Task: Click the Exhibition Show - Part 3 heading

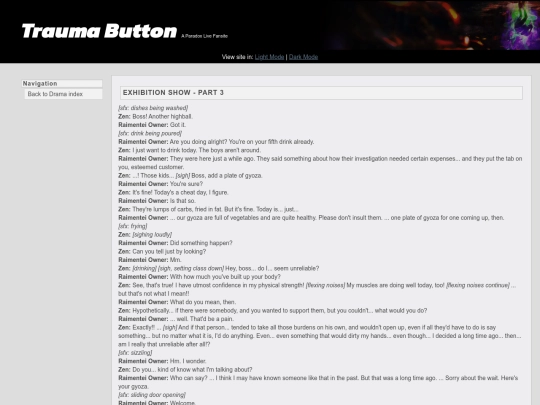Action: (x=321, y=93)
